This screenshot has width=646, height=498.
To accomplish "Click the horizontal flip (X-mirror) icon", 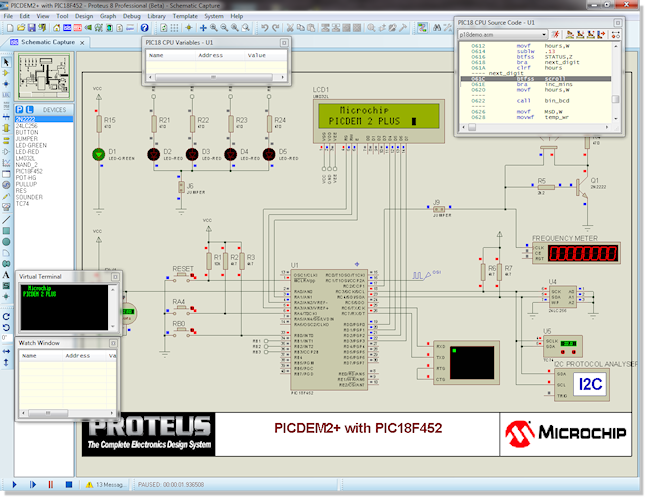I will [6, 351].
